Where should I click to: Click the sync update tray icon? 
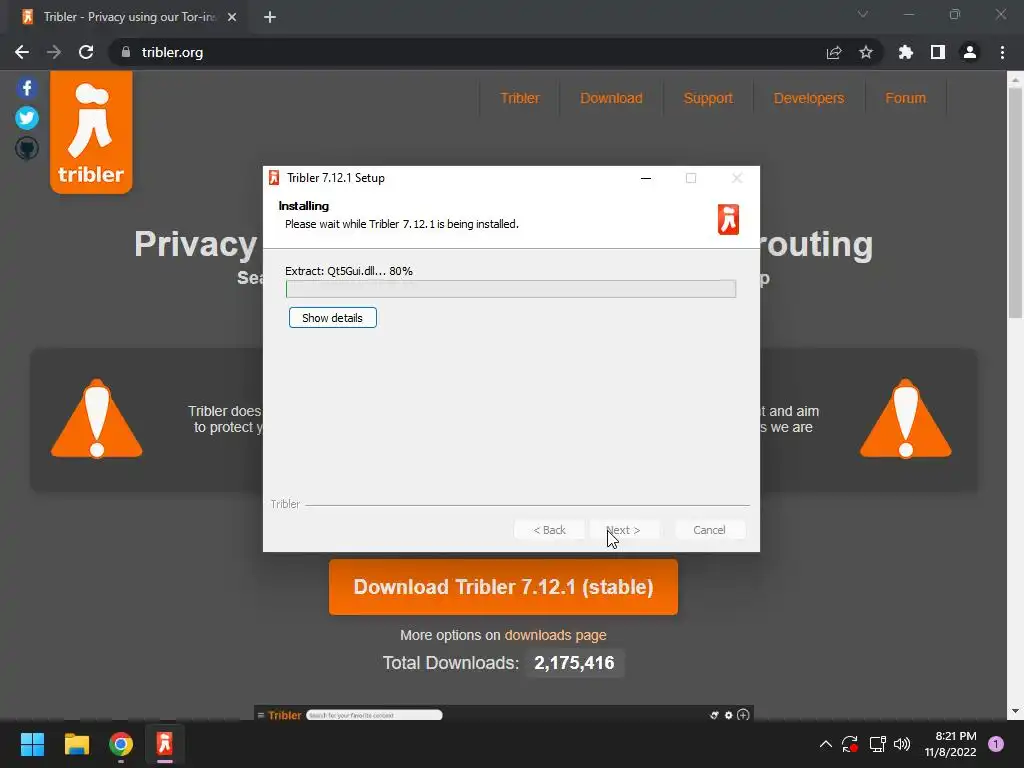850,744
